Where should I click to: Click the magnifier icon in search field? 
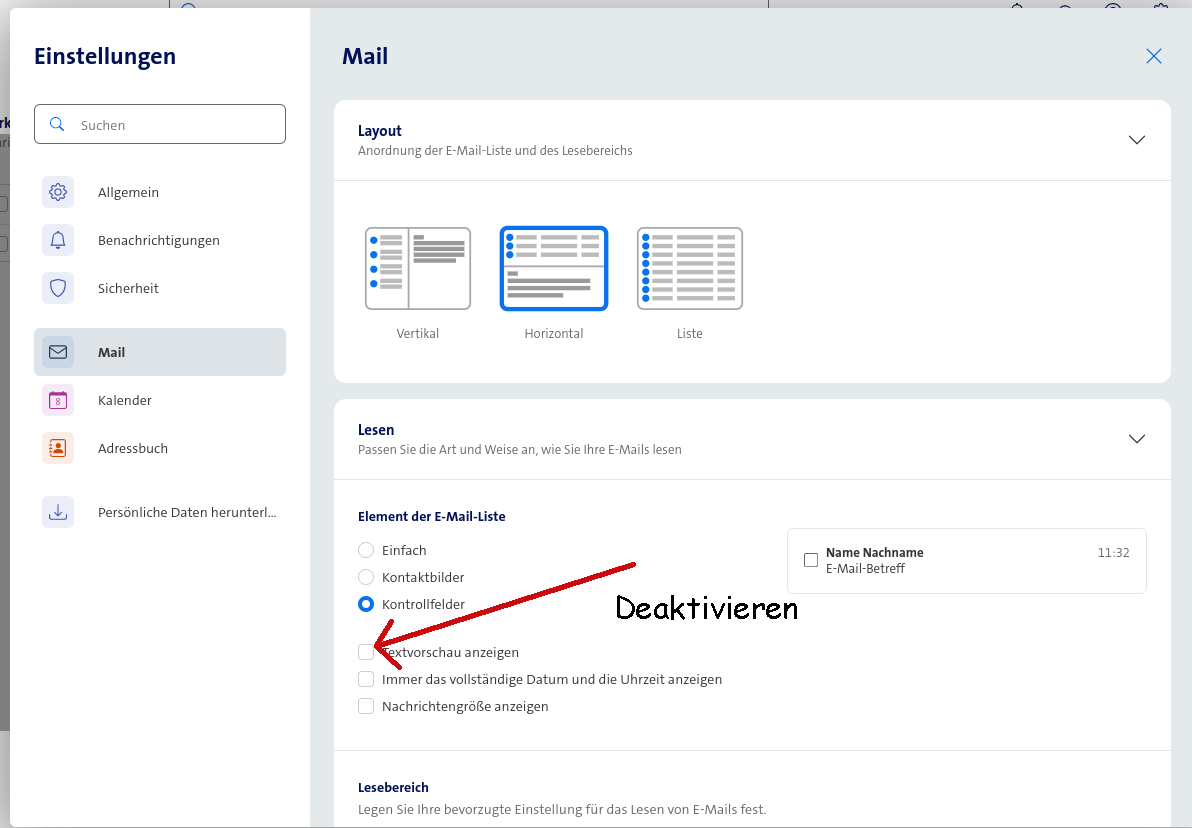pyautogui.click(x=57, y=125)
